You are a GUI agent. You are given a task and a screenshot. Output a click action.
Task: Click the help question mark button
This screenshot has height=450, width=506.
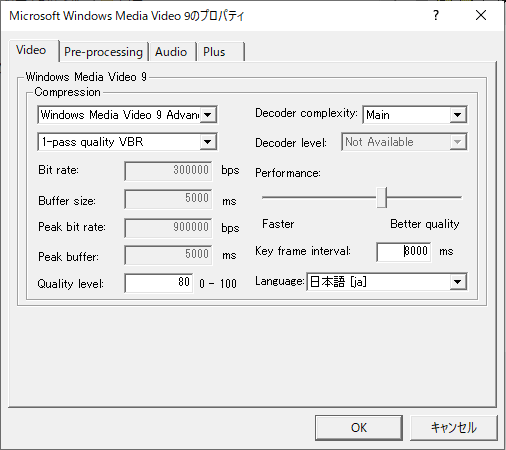(436, 15)
